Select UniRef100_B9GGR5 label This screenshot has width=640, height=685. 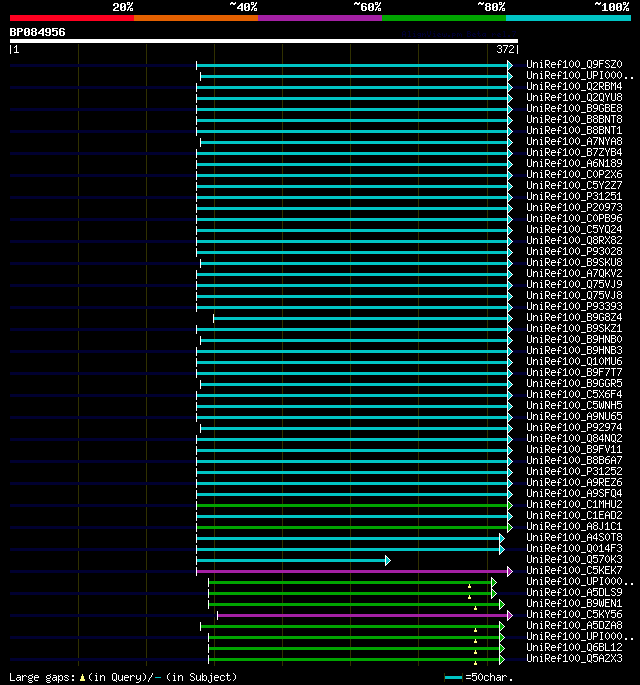[x=574, y=383]
